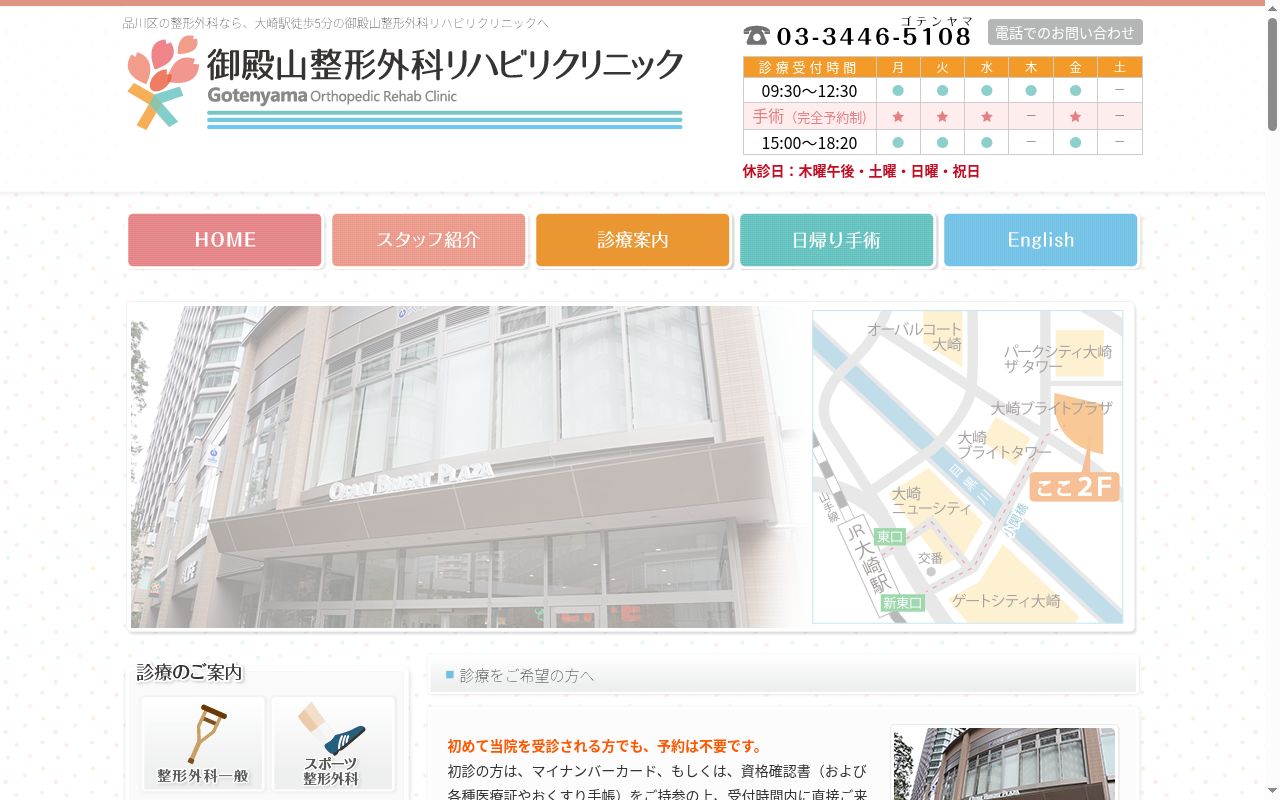
Task: Click the 木 column header in schedule
Action: coord(1031,67)
